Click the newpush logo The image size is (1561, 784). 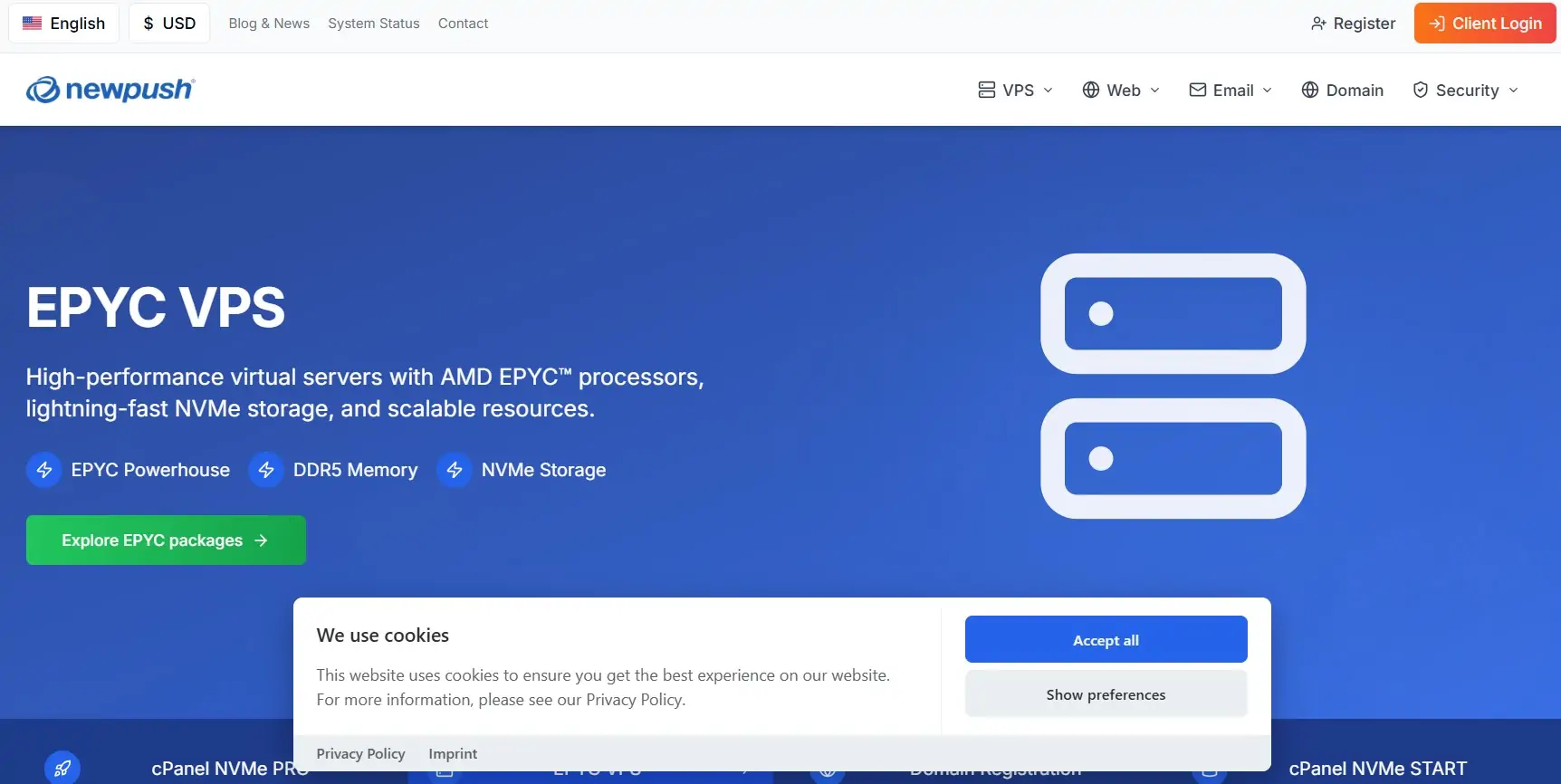coord(110,90)
